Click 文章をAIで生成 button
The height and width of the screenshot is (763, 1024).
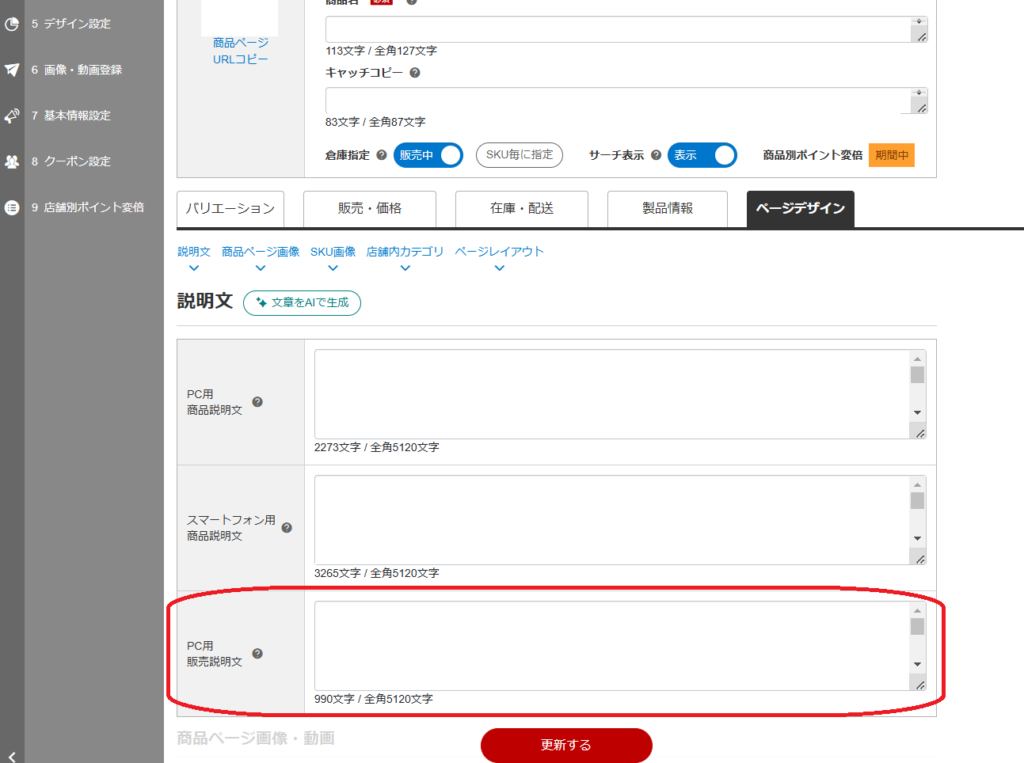302,302
